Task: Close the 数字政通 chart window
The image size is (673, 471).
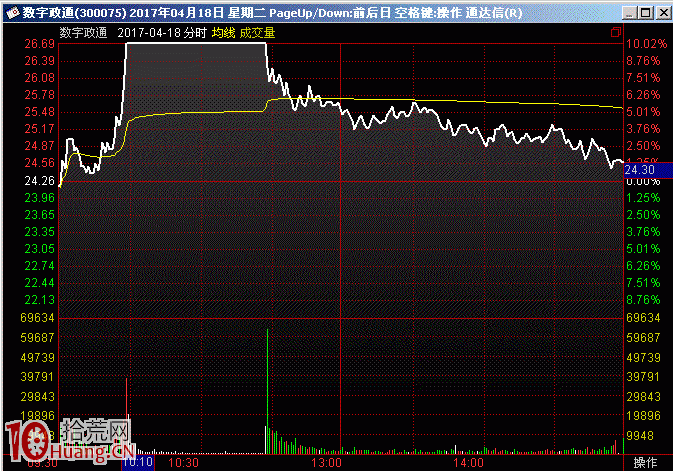Action: point(663,13)
